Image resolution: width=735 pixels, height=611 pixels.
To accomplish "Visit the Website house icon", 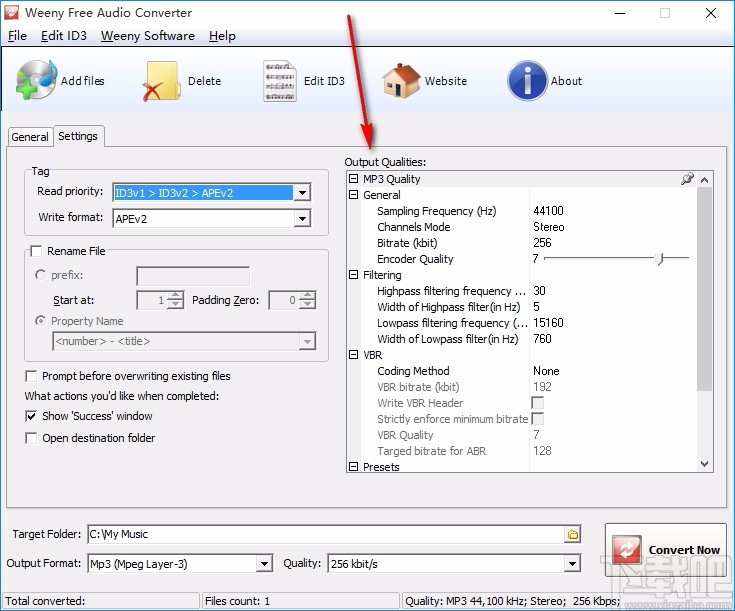I will 401,81.
